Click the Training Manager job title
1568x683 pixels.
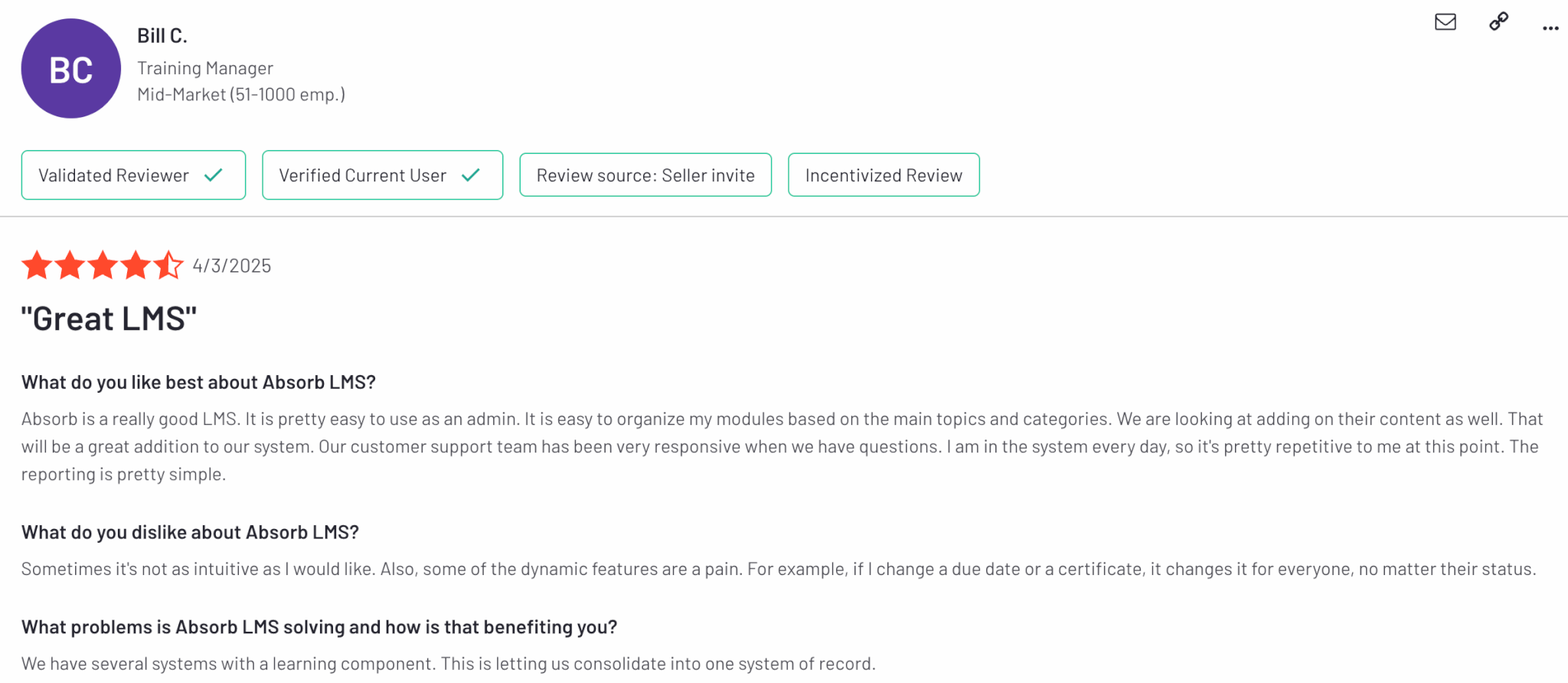pyautogui.click(x=205, y=68)
